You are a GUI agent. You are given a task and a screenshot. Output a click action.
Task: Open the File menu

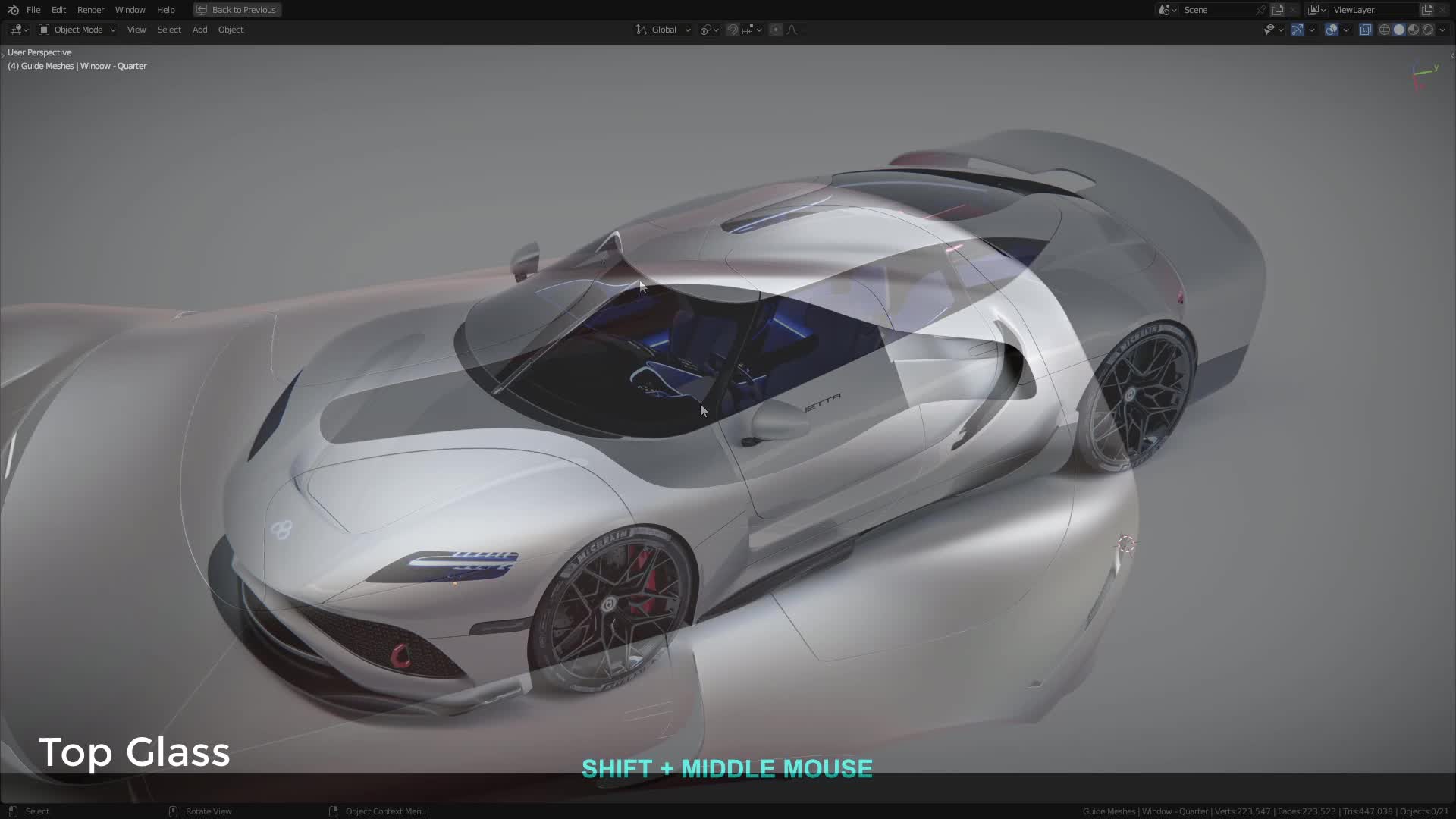tap(33, 10)
